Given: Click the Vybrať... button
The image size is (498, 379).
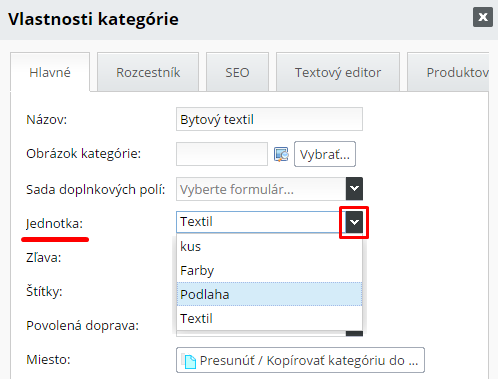Looking at the screenshot, I should point(325,154).
